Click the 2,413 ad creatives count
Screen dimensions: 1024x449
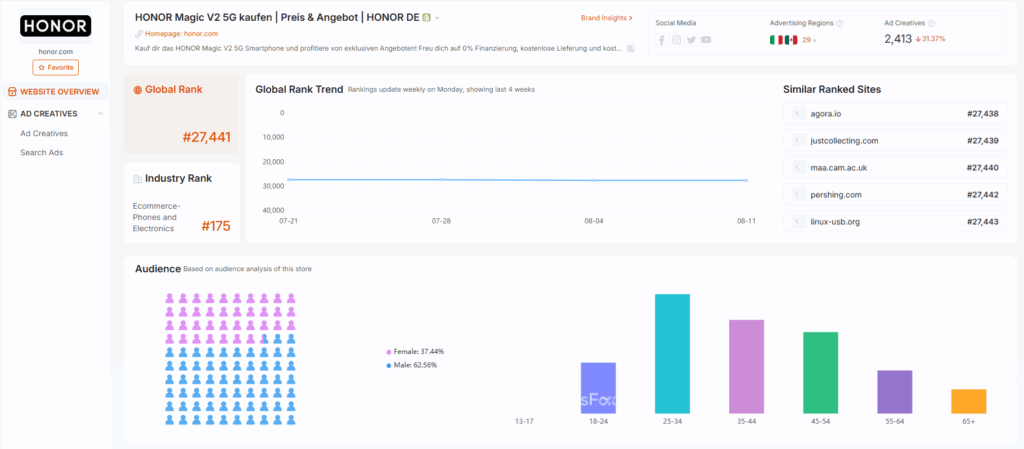point(898,39)
